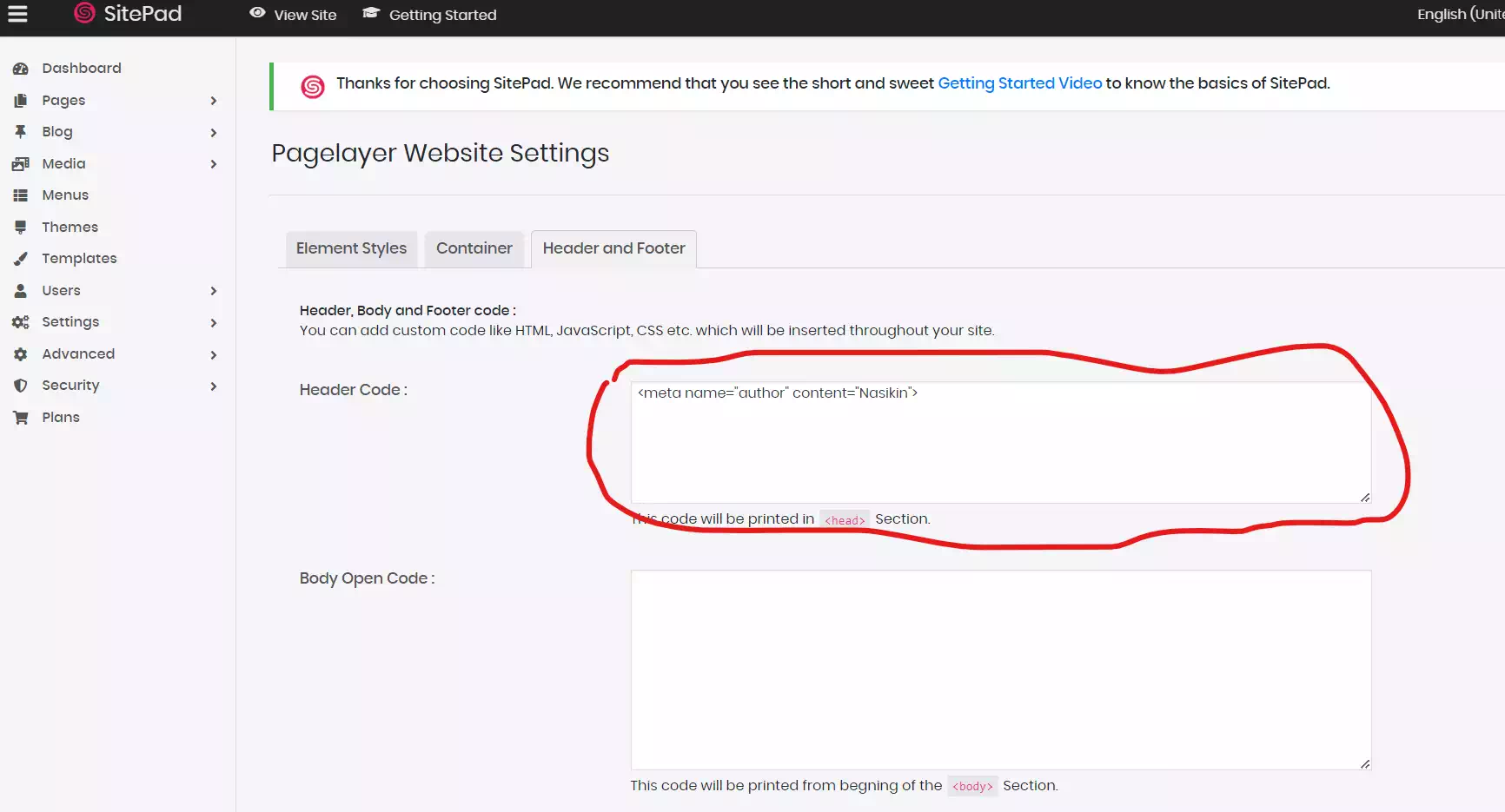Expand the Users submenu arrow

coord(214,291)
